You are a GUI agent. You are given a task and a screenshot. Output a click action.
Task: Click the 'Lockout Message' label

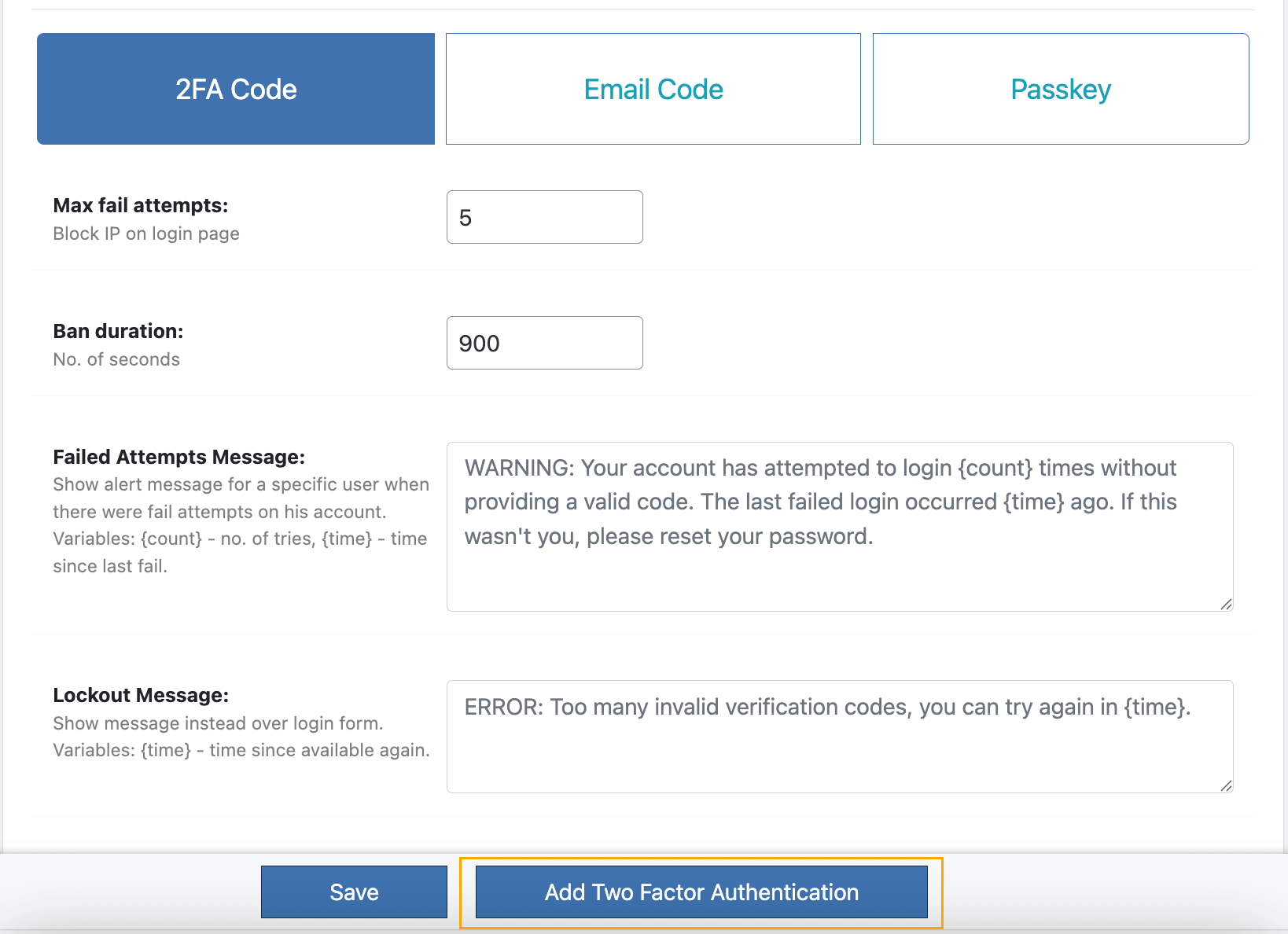[140, 695]
